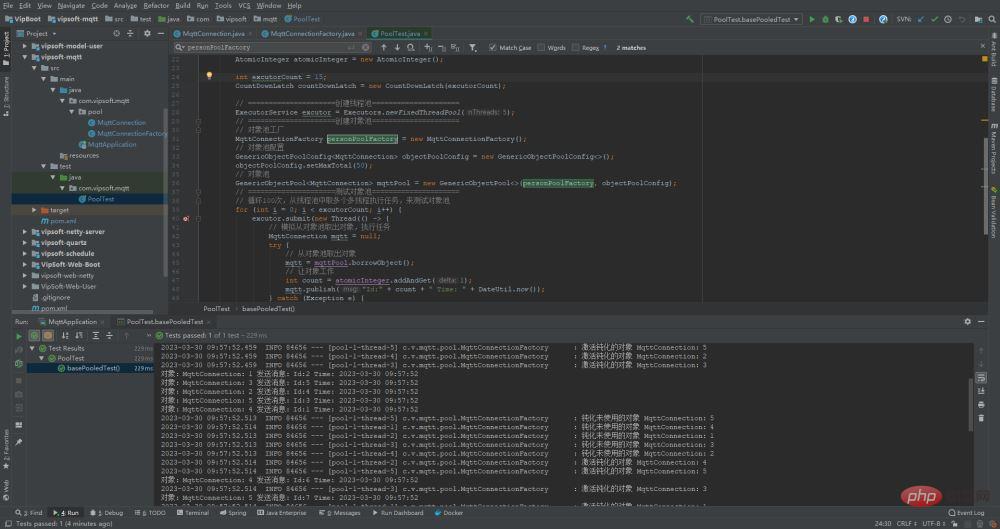Collapse the vipsoft-mqtt module
Screen dimensions: 1000x529
point(25,57)
